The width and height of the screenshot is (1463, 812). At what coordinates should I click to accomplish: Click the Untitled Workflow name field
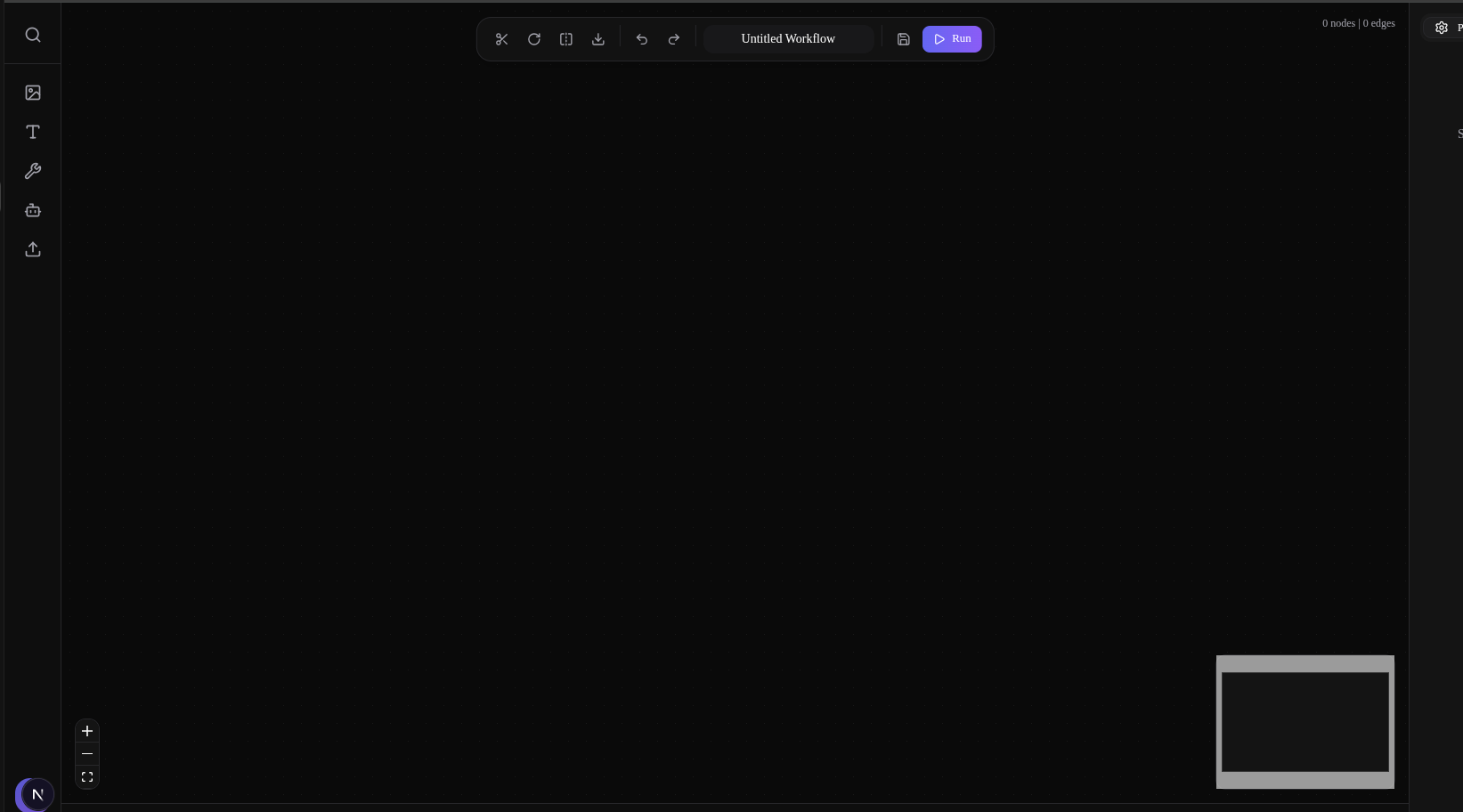pos(788,39)
